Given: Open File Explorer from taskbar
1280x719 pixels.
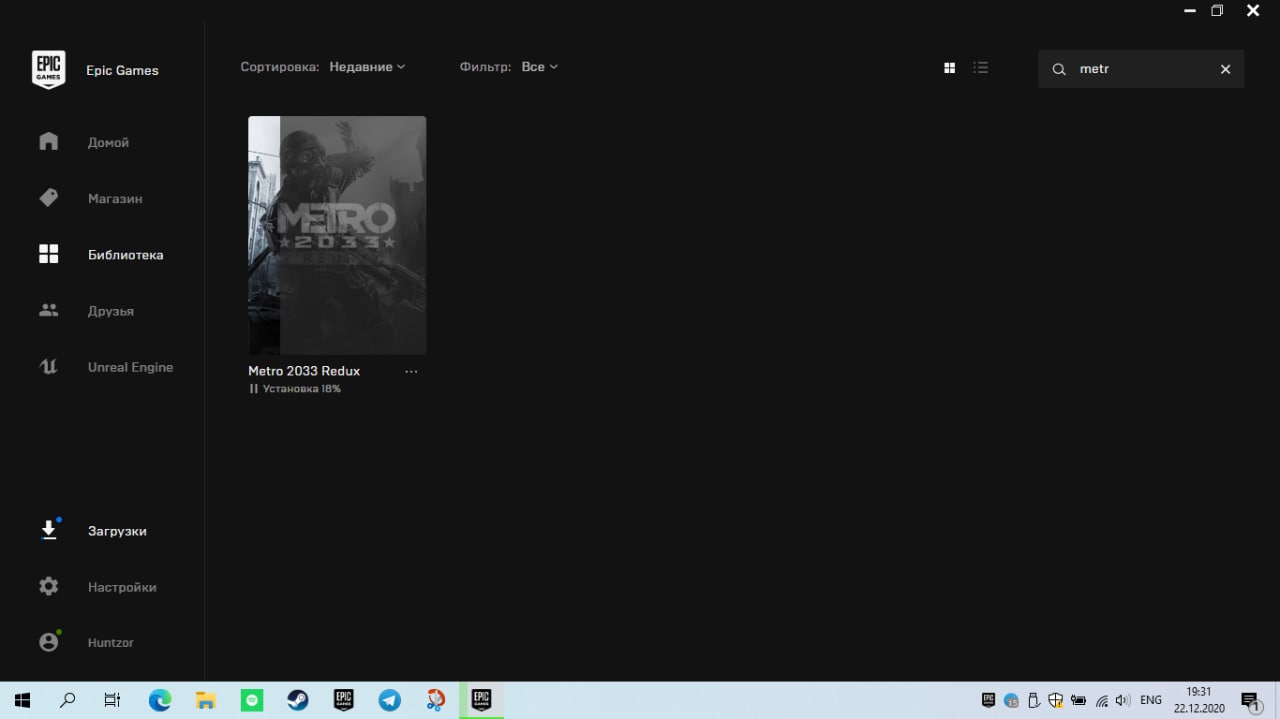Looking at the screenshot, I should click(205, 700).
